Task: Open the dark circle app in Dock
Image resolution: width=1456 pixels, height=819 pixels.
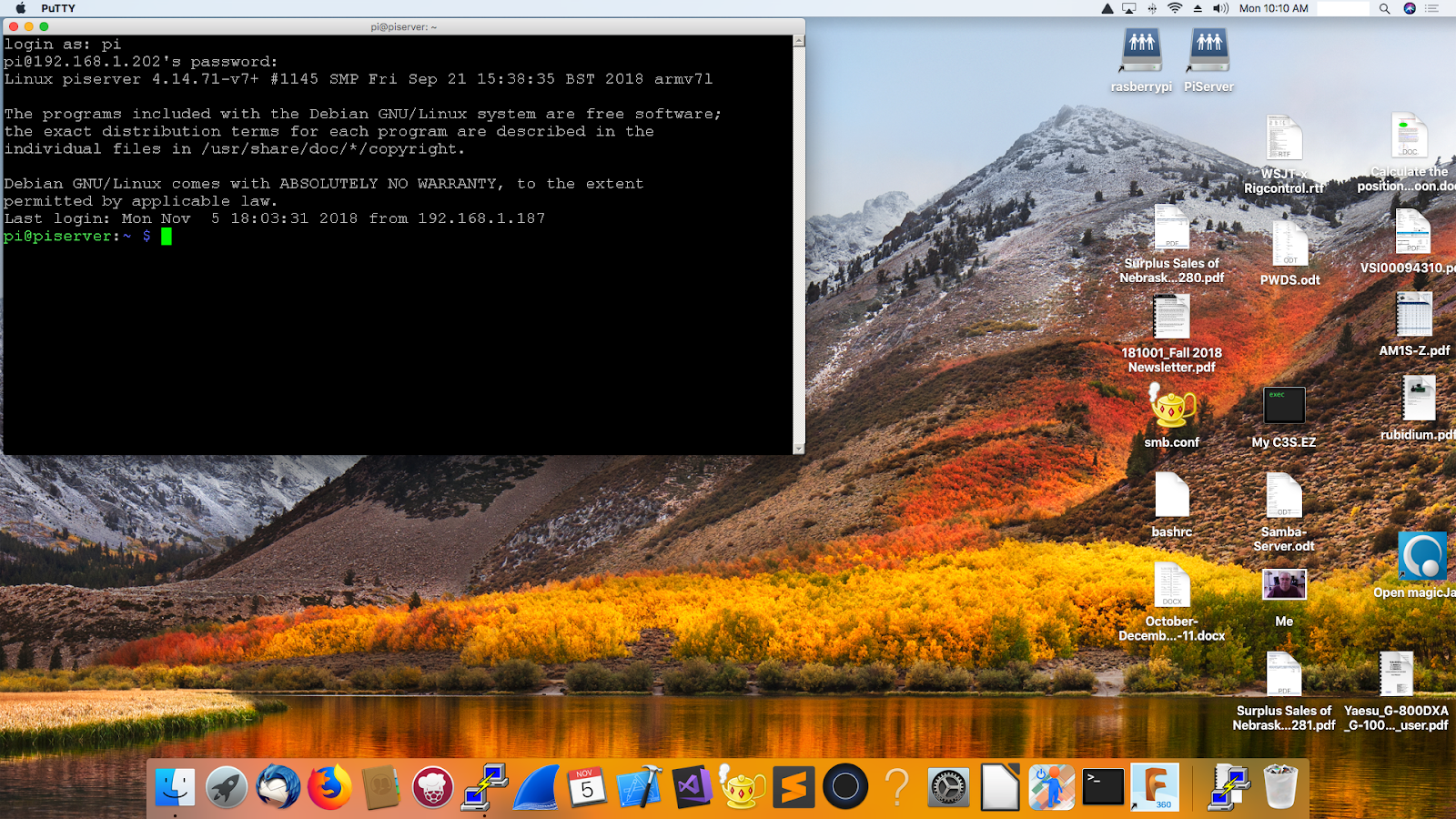Action: [845, 787]
